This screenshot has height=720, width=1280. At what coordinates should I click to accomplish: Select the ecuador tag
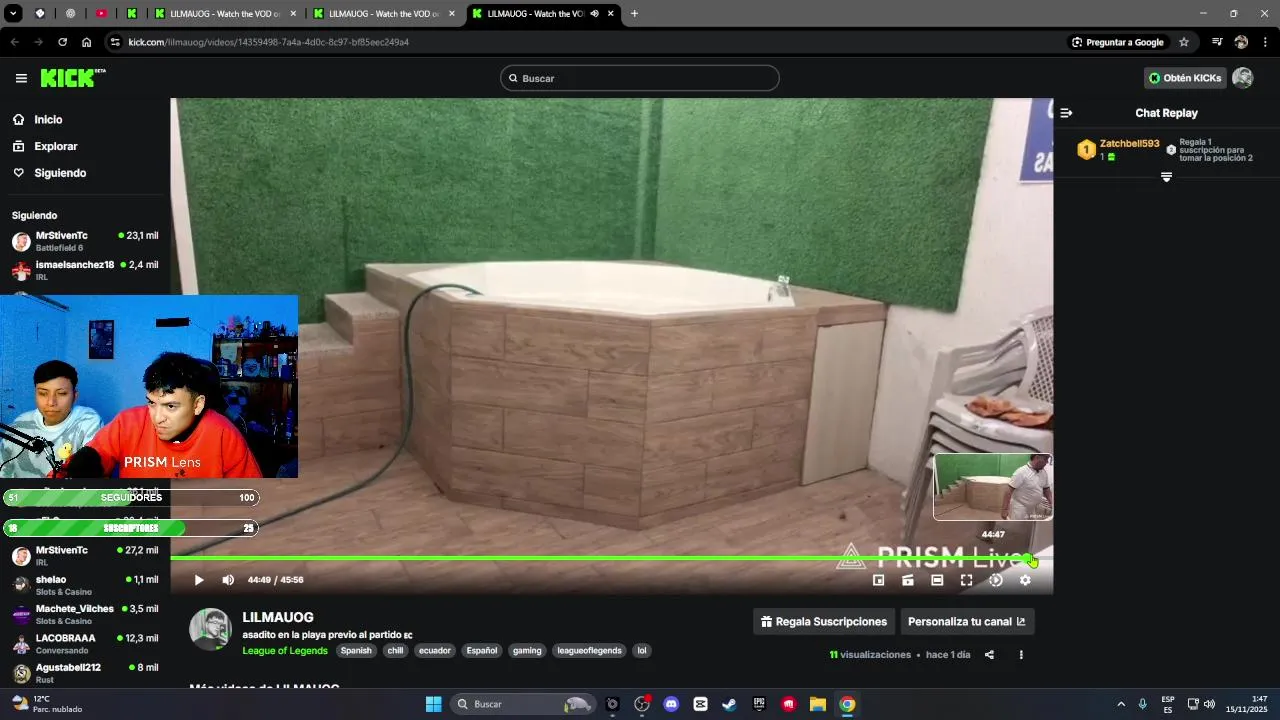click(x=435, y=651)
